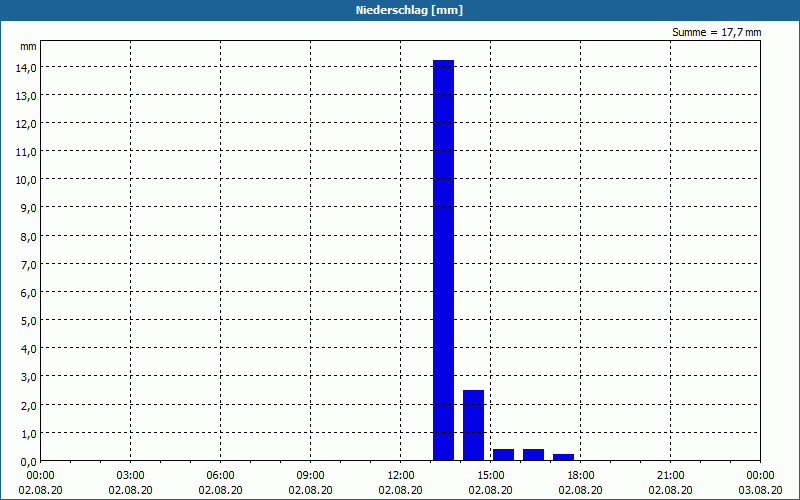Click the 0,0 y-axis label

point(26,462)
